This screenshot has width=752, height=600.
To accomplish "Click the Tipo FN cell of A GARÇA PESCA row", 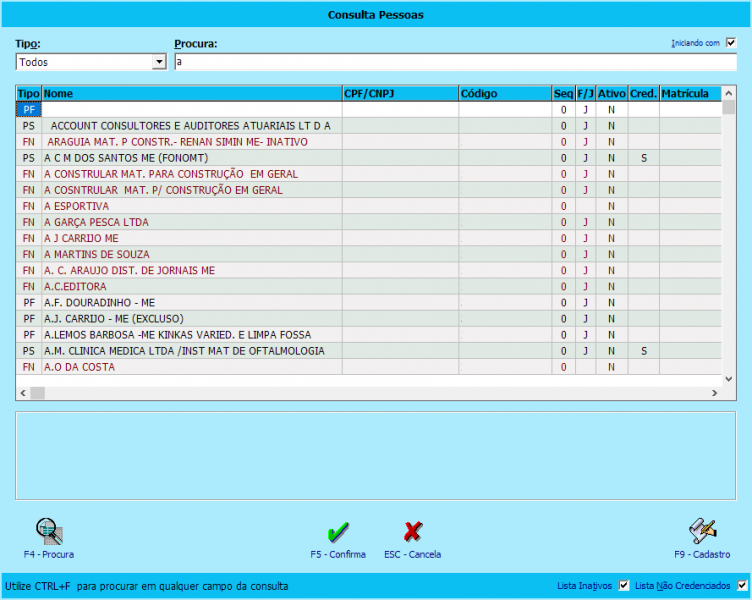I will click(29, 222).
